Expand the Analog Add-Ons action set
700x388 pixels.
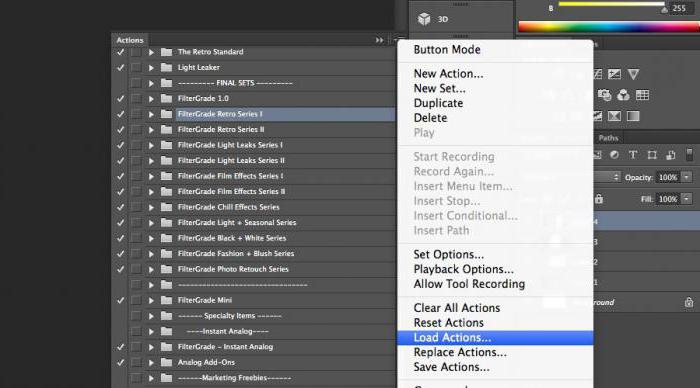point(151,363)
